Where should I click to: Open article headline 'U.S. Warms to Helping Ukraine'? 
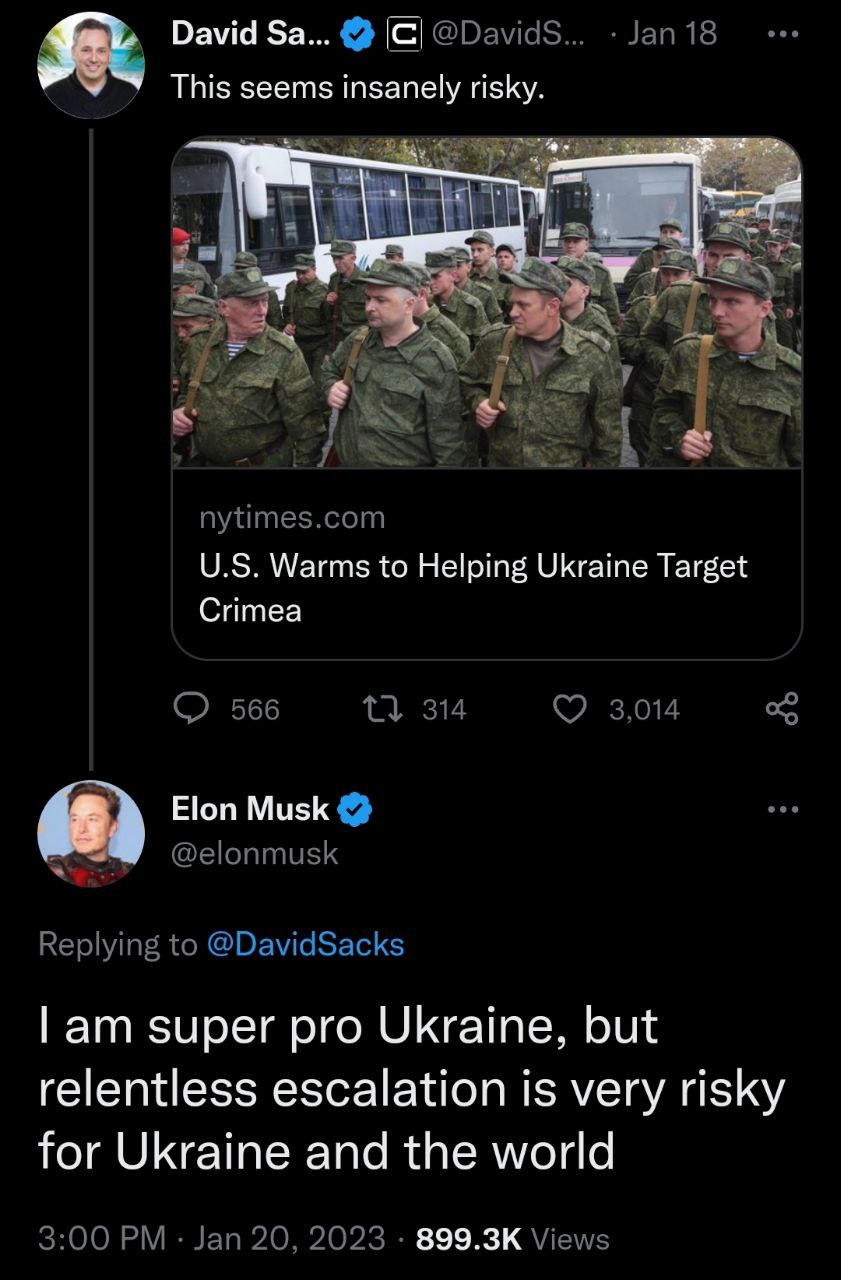(x=473, y=588)
